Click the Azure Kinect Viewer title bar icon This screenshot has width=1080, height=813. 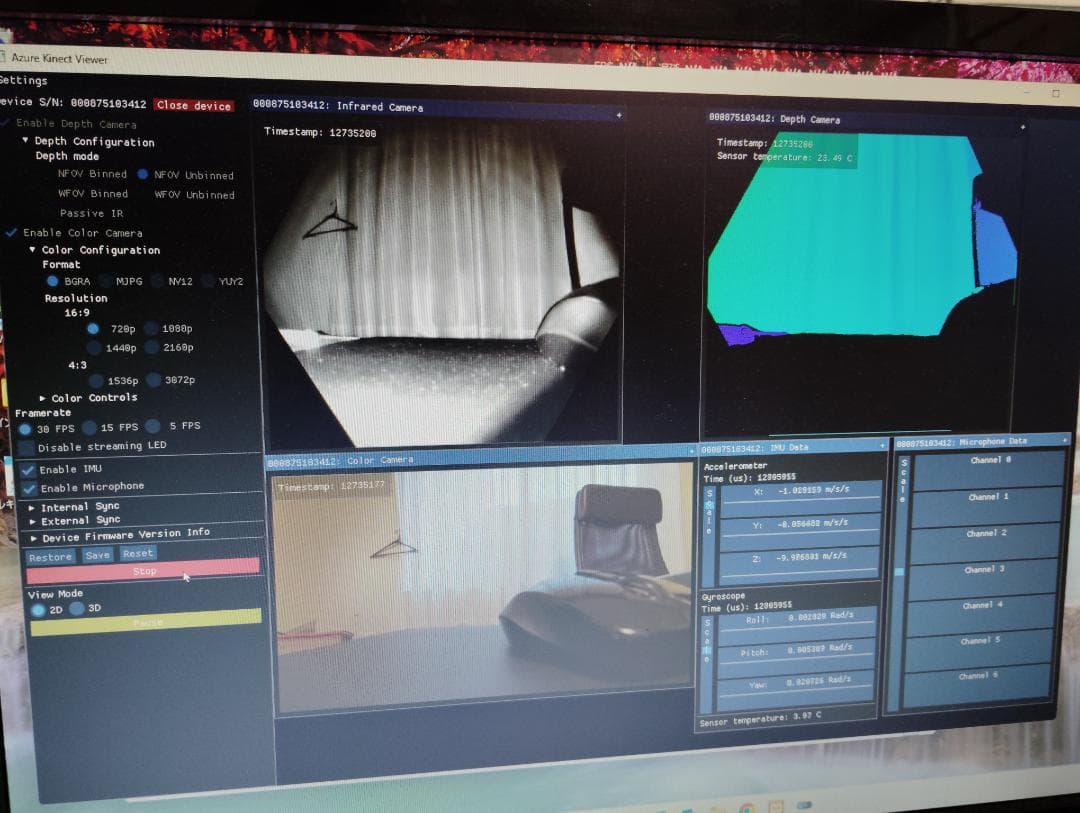(x=7, y=58)
